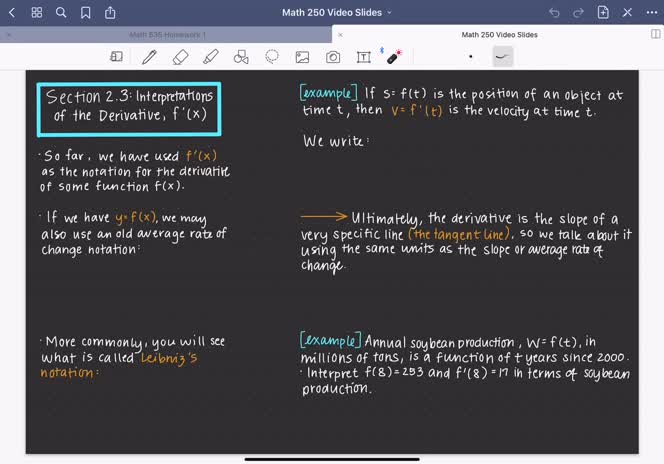
Task: Open the add page menu
Action: (603, 12)
